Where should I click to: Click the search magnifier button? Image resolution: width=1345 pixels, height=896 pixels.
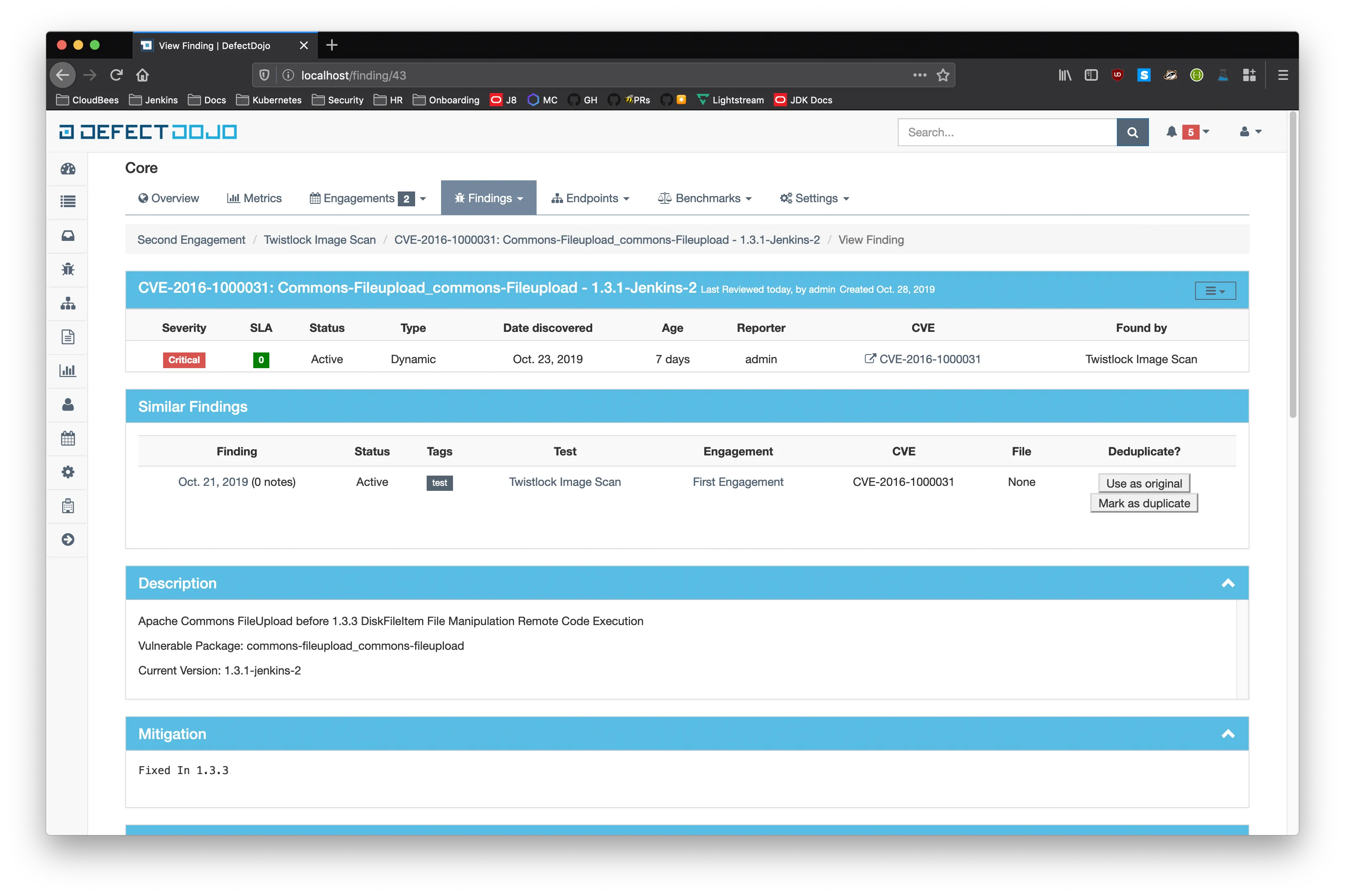[1132, 133]
